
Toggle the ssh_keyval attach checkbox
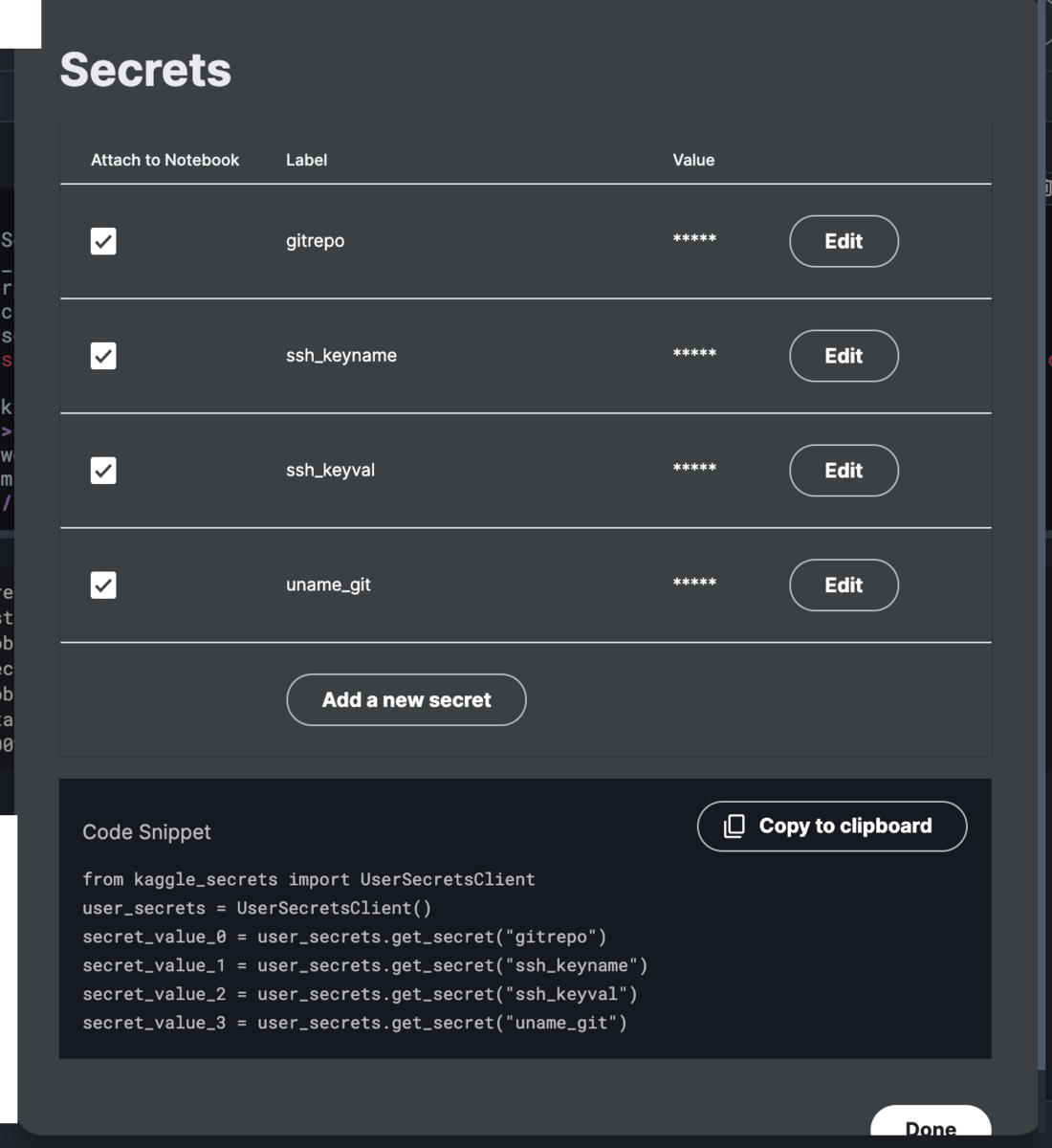[103, 471]
